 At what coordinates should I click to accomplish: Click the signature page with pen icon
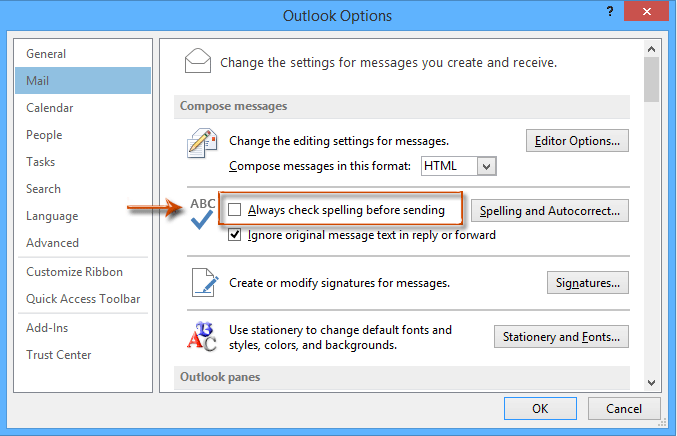[205, 283]
